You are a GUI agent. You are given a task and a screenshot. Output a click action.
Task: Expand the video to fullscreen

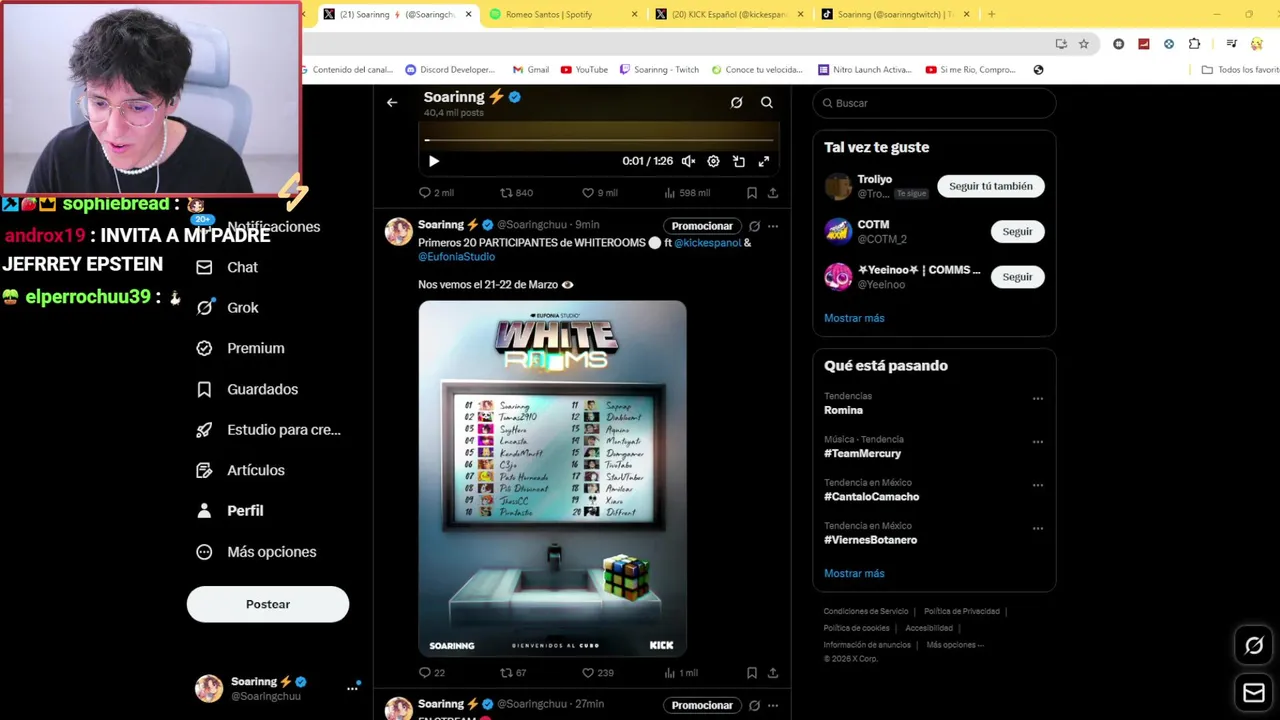click(763, 161)
